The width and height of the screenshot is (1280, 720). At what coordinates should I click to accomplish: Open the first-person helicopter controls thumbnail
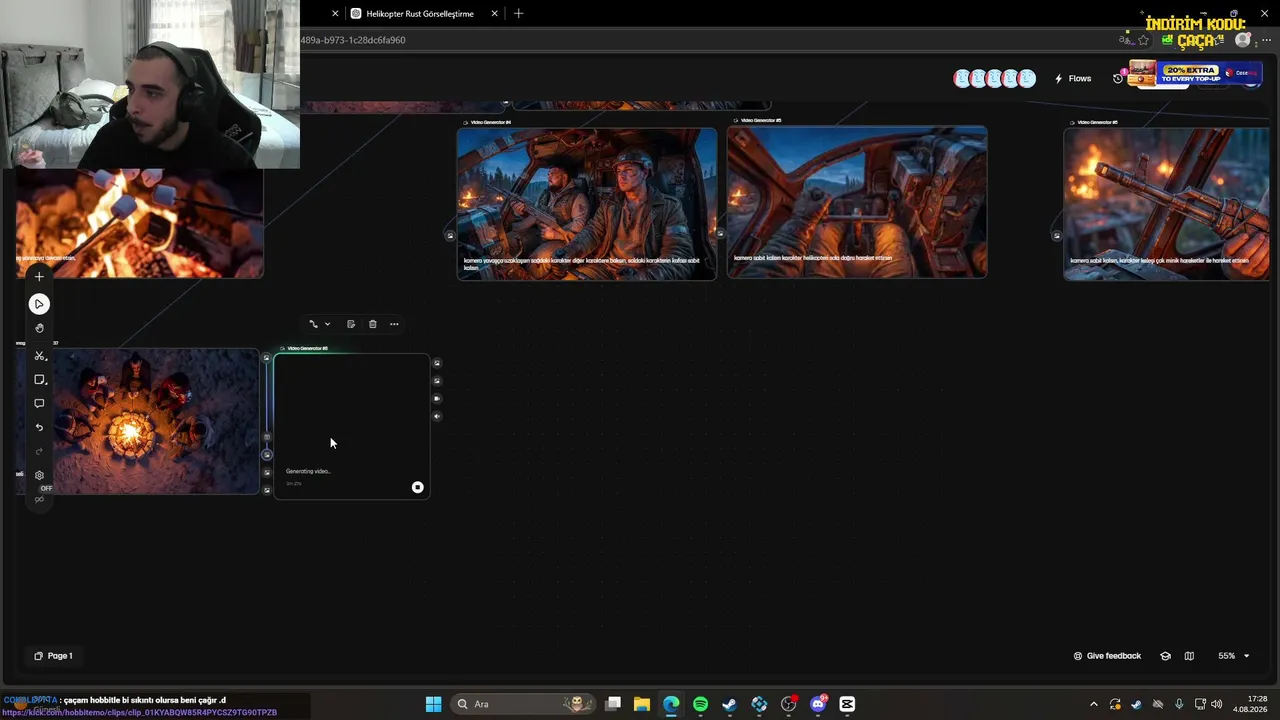click(857, 202)
